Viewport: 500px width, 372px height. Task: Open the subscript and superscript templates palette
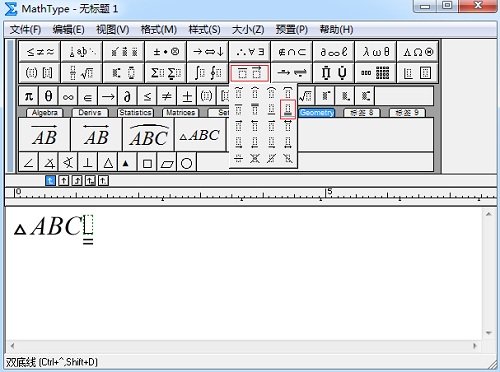tap(124, 73)
